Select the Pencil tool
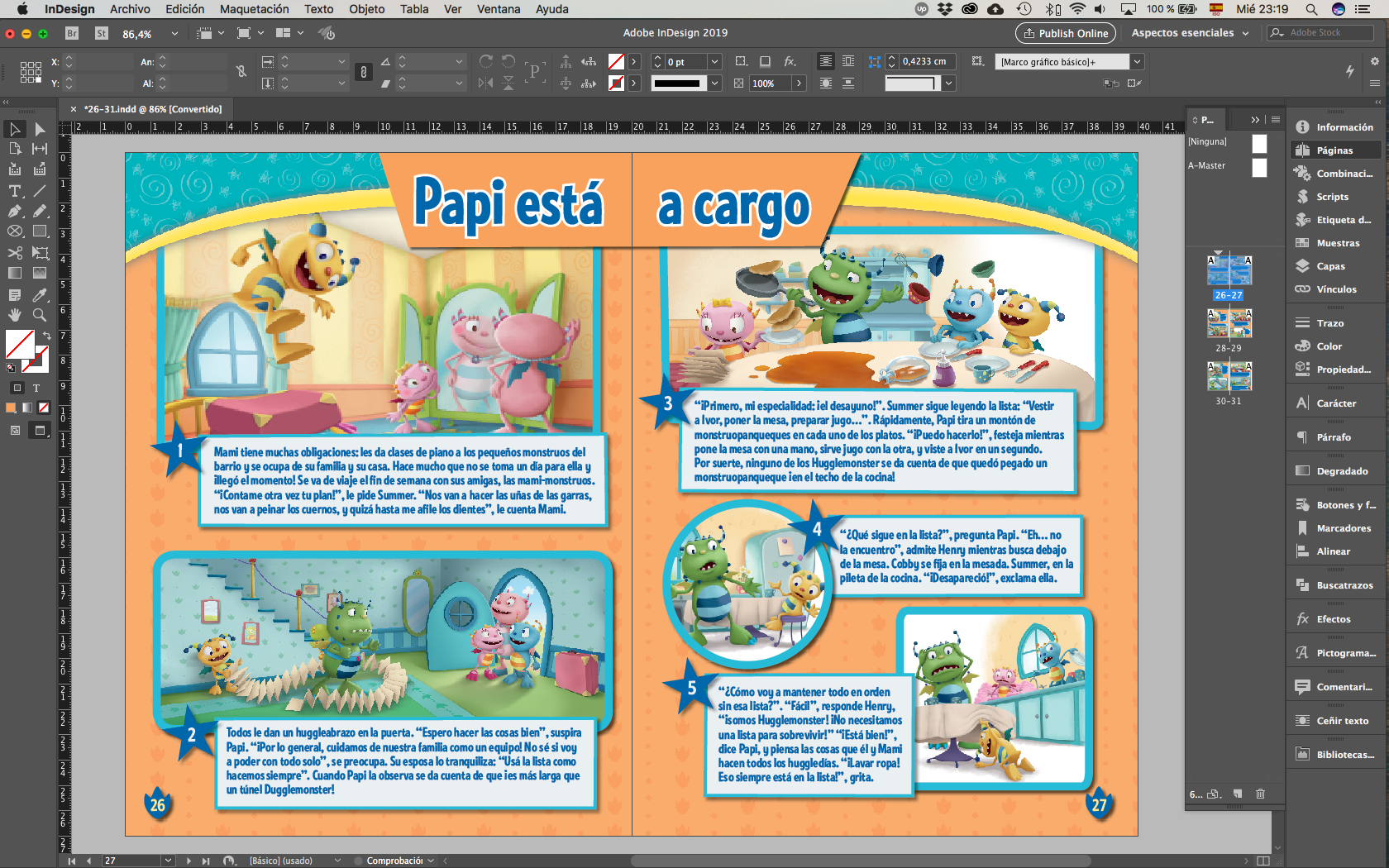Image resolution: width=1389 pixels, height=868 pixels. [40, 211]
